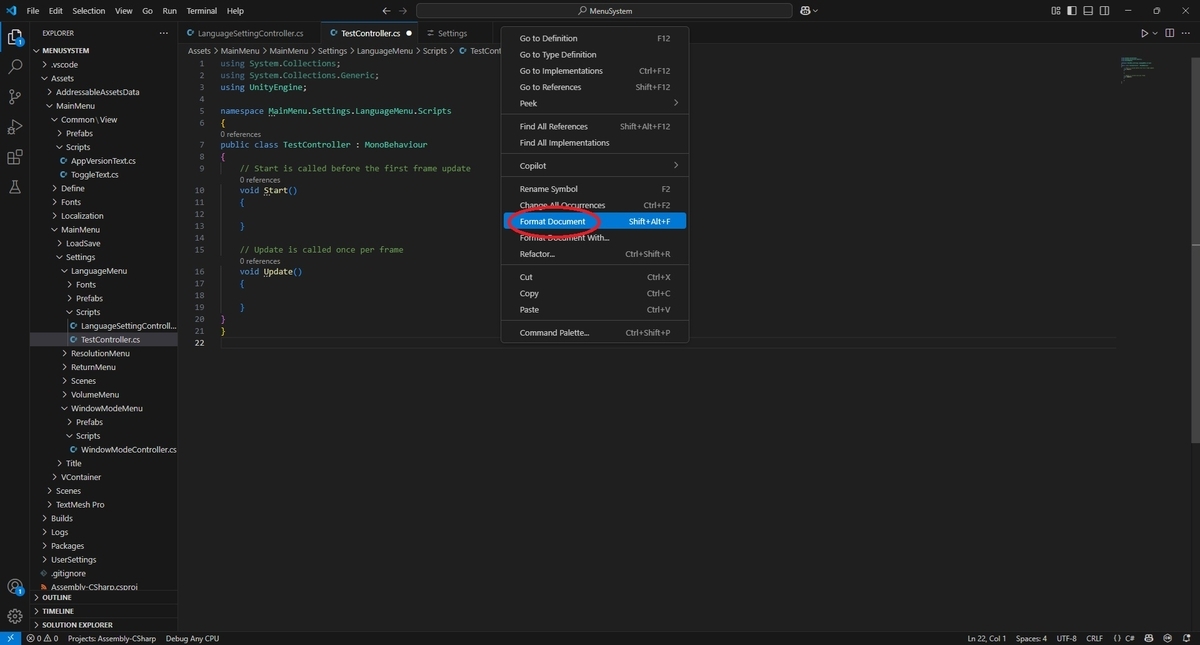Choose Format Document from the context menu
Screen dimensions: 1200x645
[551, 221]
